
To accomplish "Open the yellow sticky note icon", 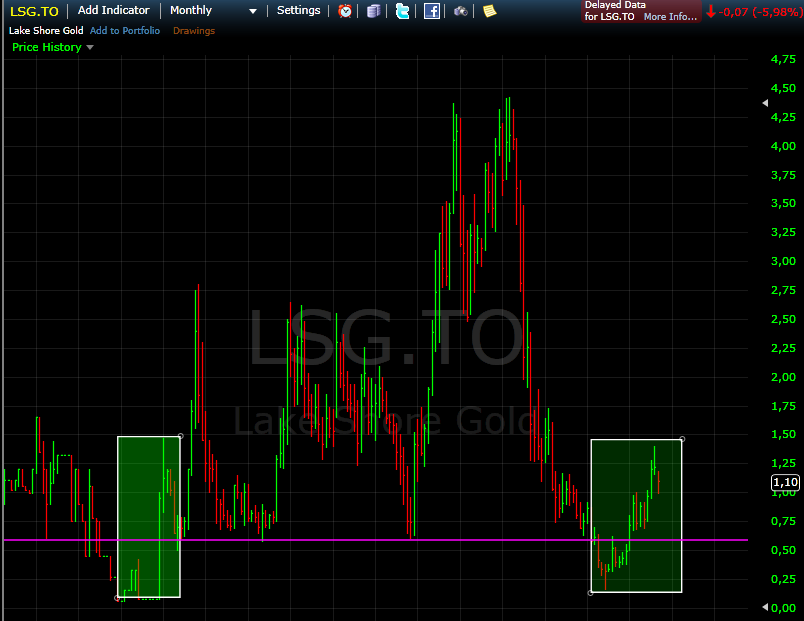I will 490,11.
